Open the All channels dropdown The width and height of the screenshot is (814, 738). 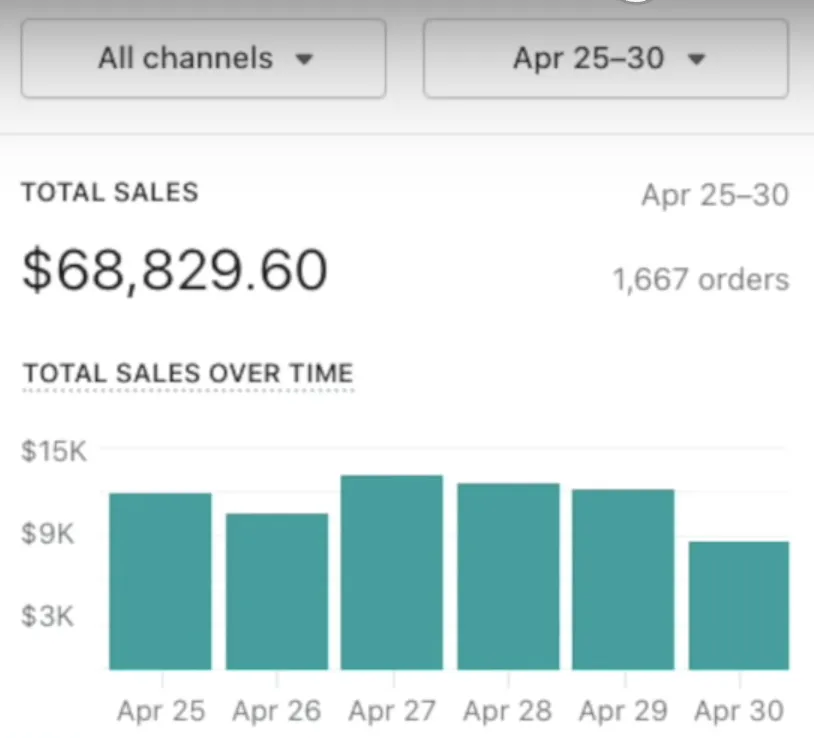(x=203, y=58)
